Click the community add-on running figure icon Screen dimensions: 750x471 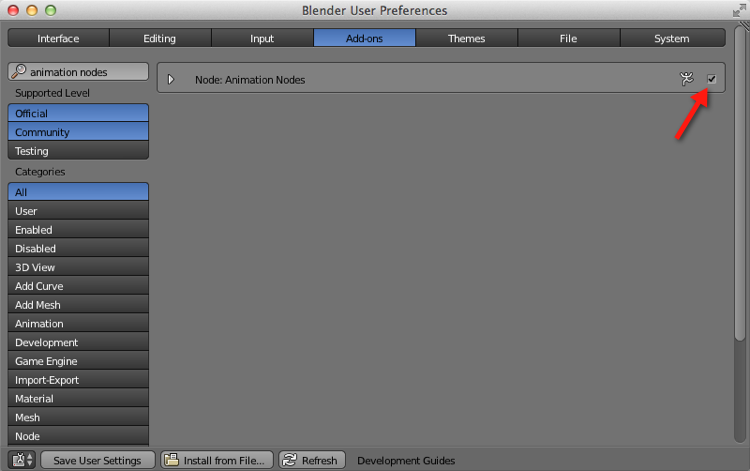(x=686, y=79)
